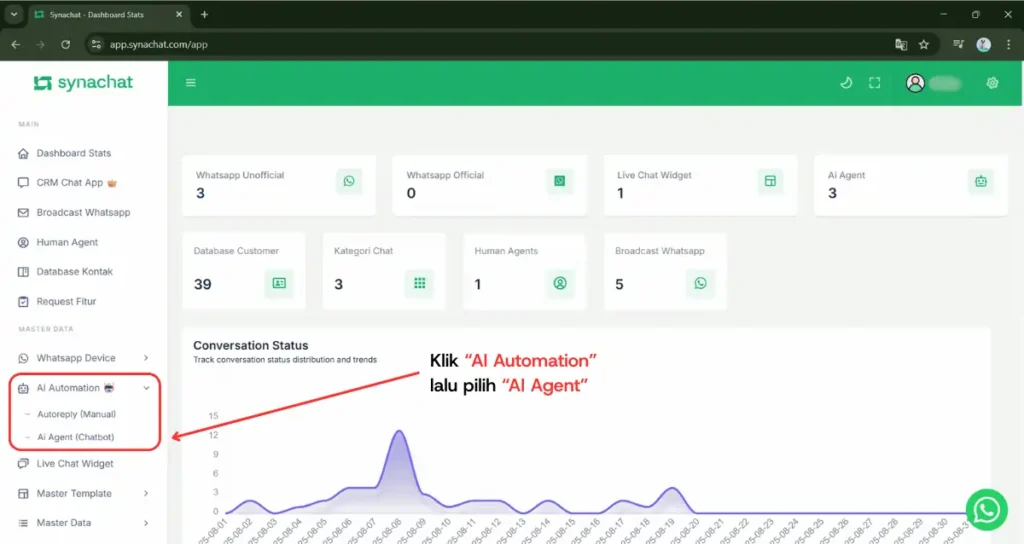Select Ai Agent (Chatbot) submenu item
1024x544 pixels.
click(76, 437)
